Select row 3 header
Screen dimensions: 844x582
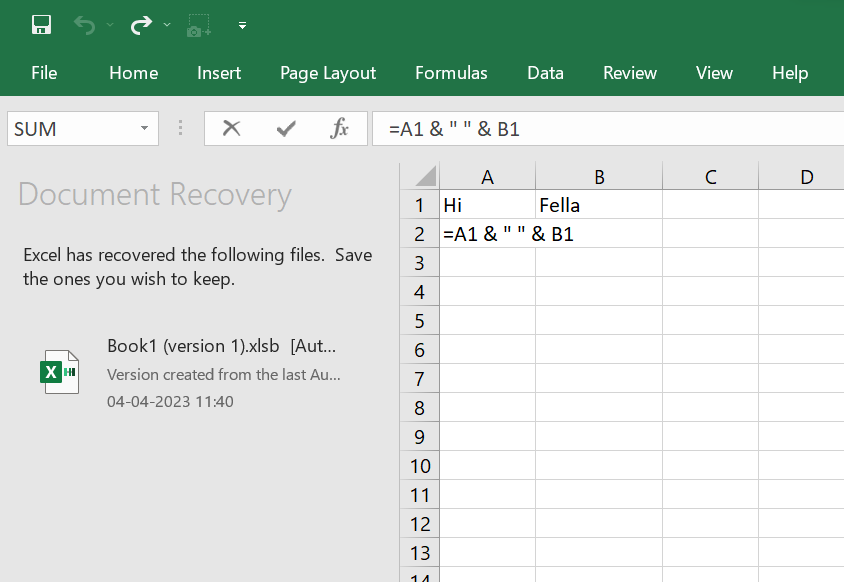click(420, 263)
